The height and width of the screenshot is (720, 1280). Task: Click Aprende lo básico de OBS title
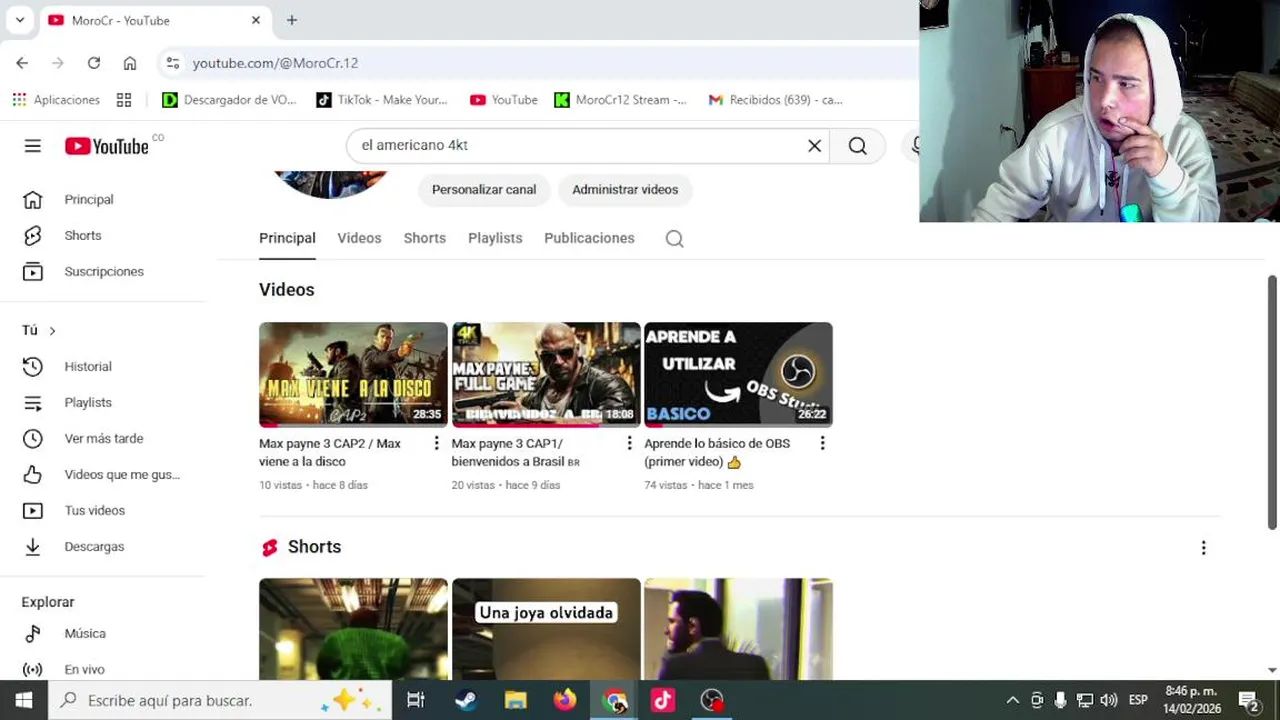717,453
